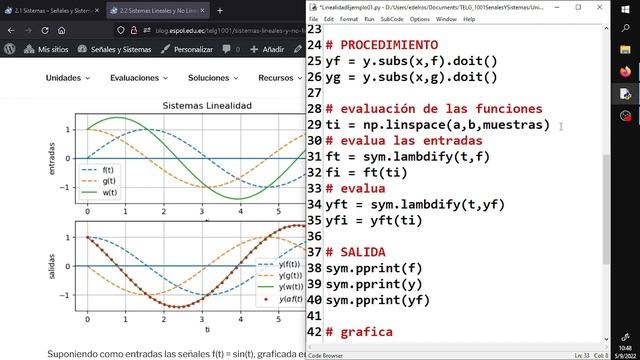
Task: Click the editor vertical scrollbar thumb
Action: click(606, 209)
